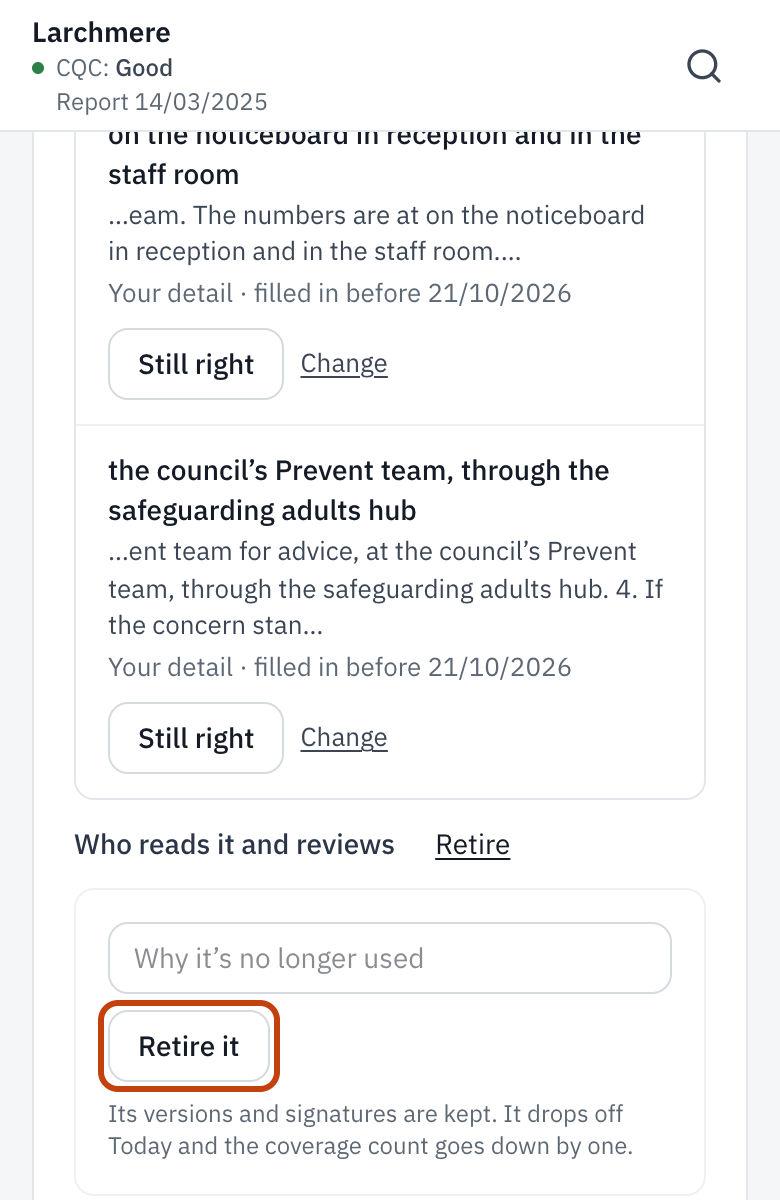Click the Retire it button

(x=189, y=1046)
